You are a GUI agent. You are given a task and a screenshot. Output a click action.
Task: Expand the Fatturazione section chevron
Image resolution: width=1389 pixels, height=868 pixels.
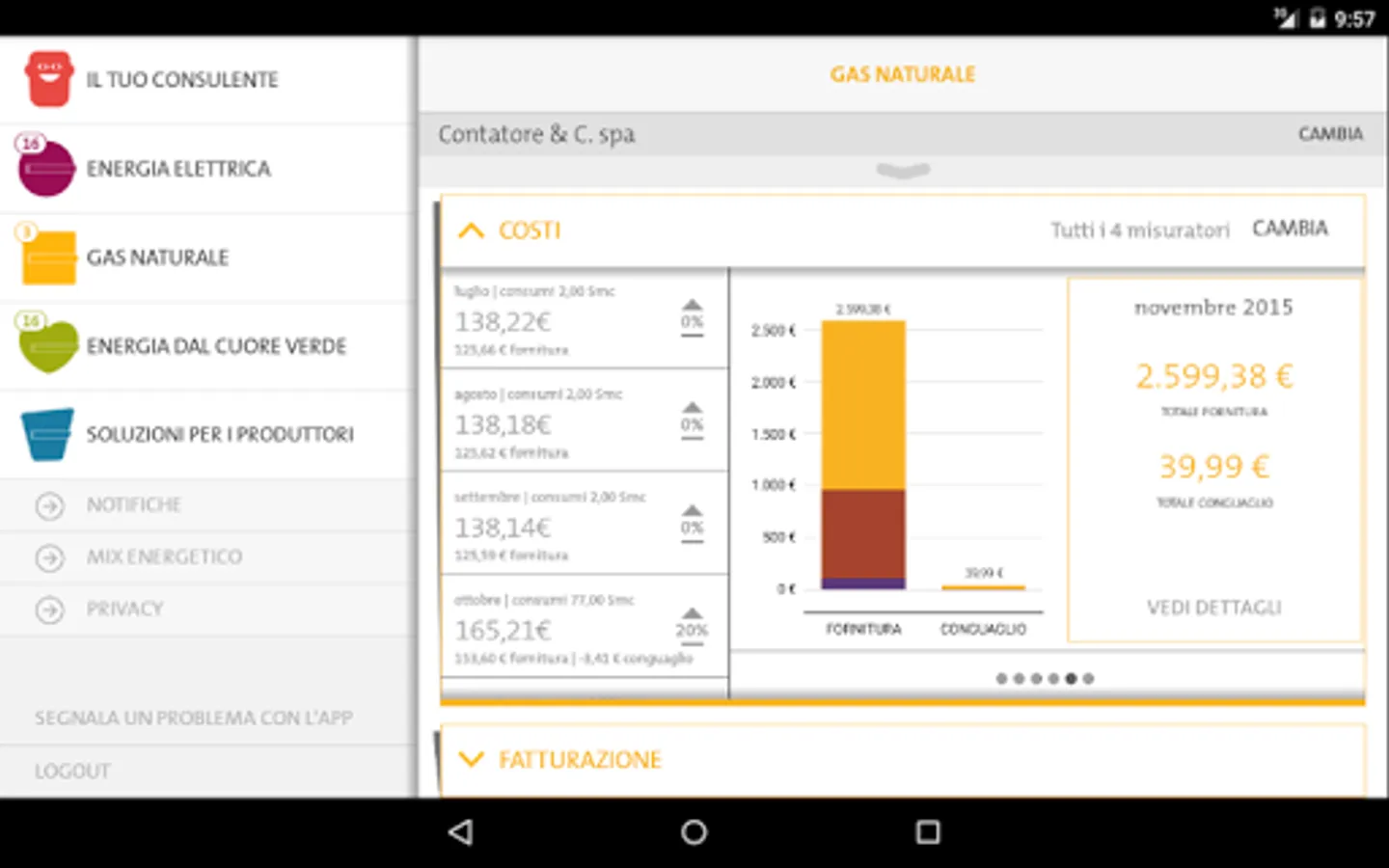pos(471,759)
